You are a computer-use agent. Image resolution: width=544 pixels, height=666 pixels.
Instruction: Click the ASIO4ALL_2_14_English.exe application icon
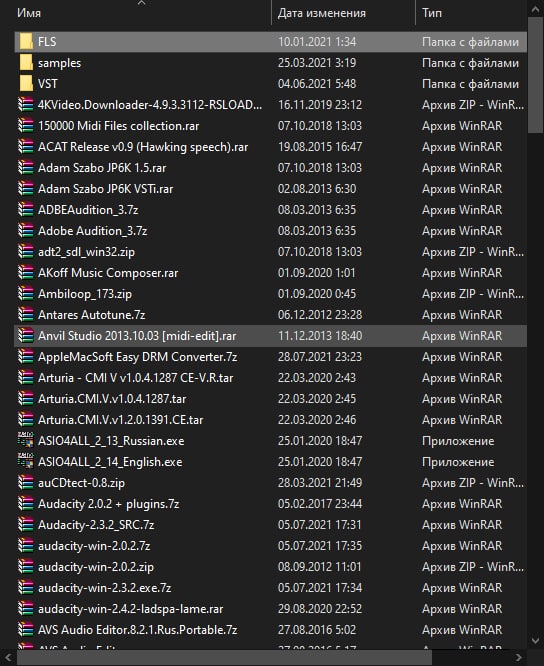[x=25, y=462]
